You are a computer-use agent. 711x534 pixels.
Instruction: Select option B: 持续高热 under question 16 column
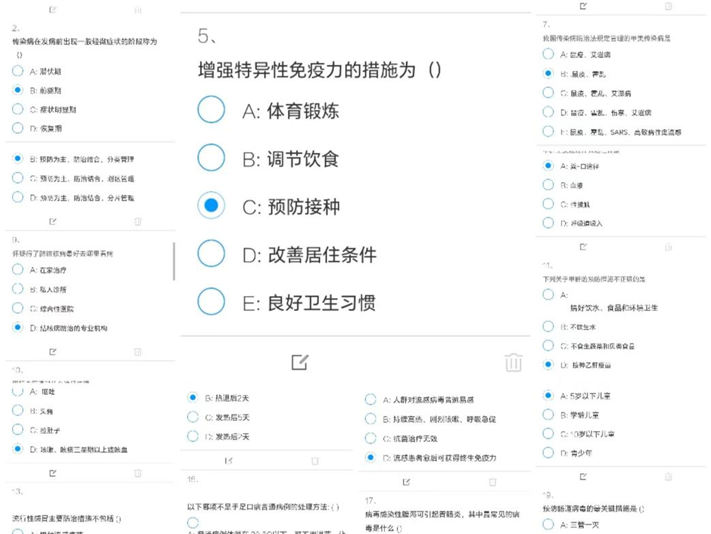click(370, 418)
